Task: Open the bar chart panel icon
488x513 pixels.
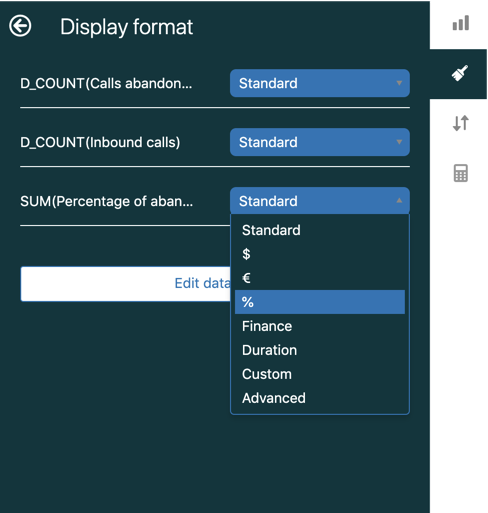Action: point(461,23)
